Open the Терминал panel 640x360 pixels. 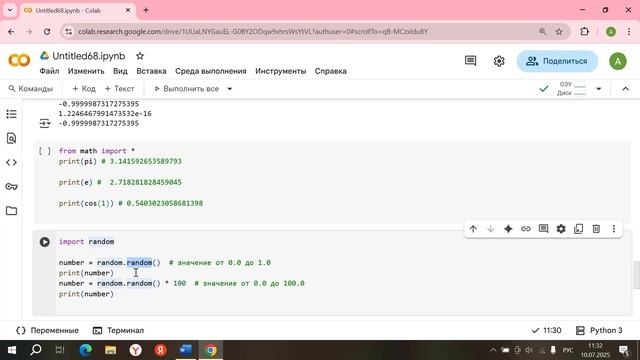point(118,330)
